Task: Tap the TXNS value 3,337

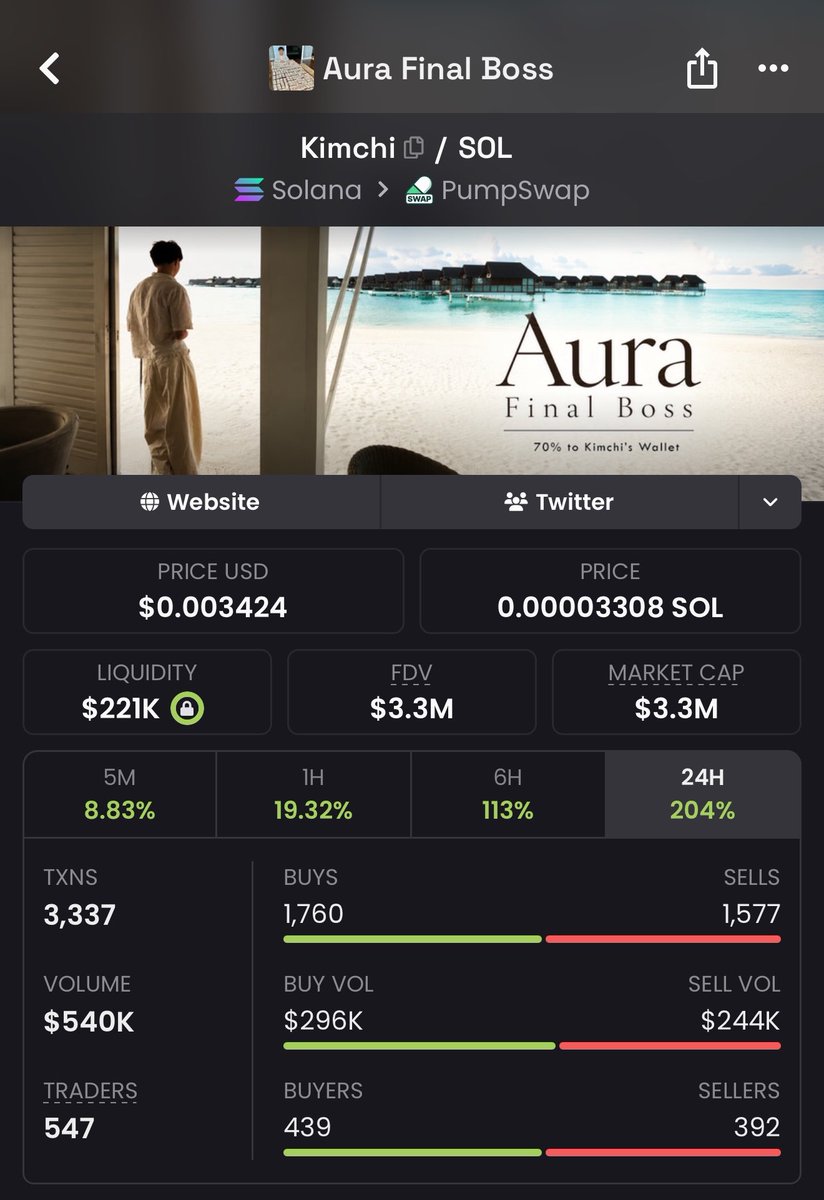Action: (x=80, y=915)
